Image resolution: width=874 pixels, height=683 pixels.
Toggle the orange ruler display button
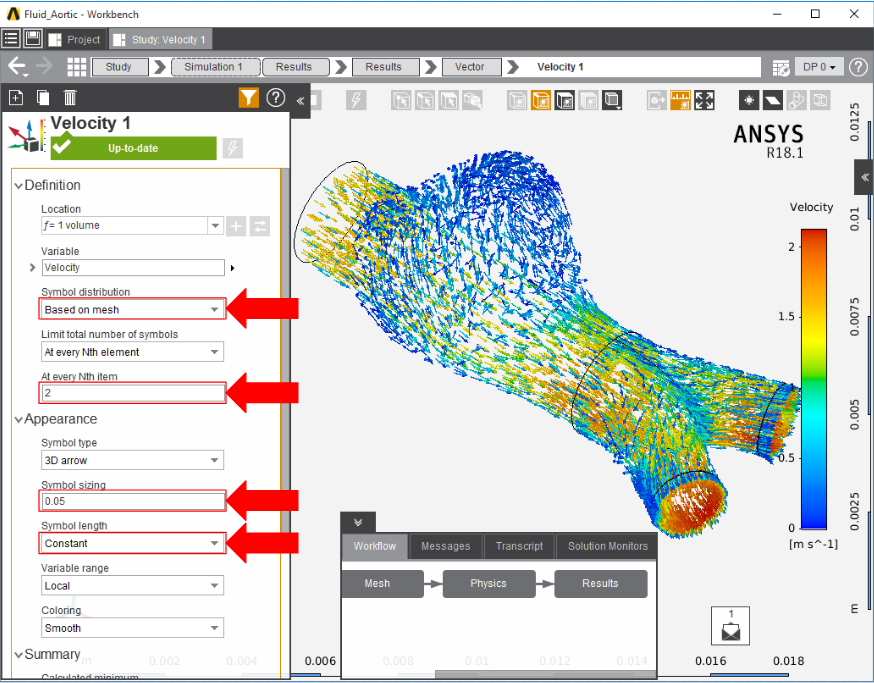pos(681,100)
